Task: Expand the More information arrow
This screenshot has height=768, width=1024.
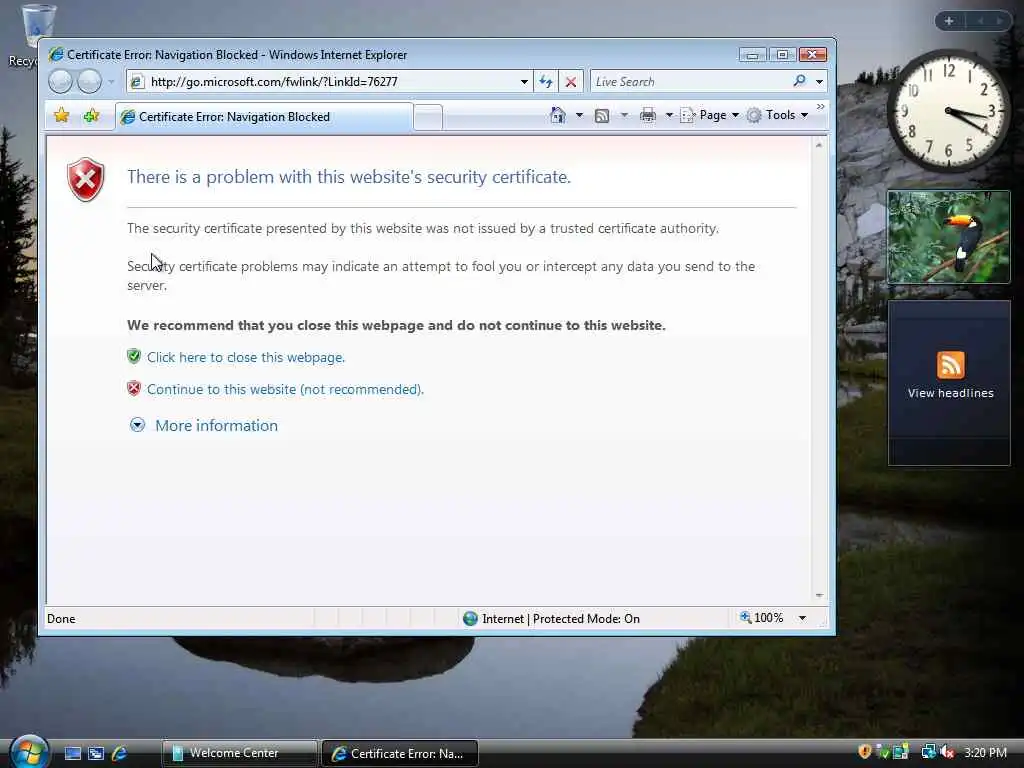Action: tap(137, 425)
